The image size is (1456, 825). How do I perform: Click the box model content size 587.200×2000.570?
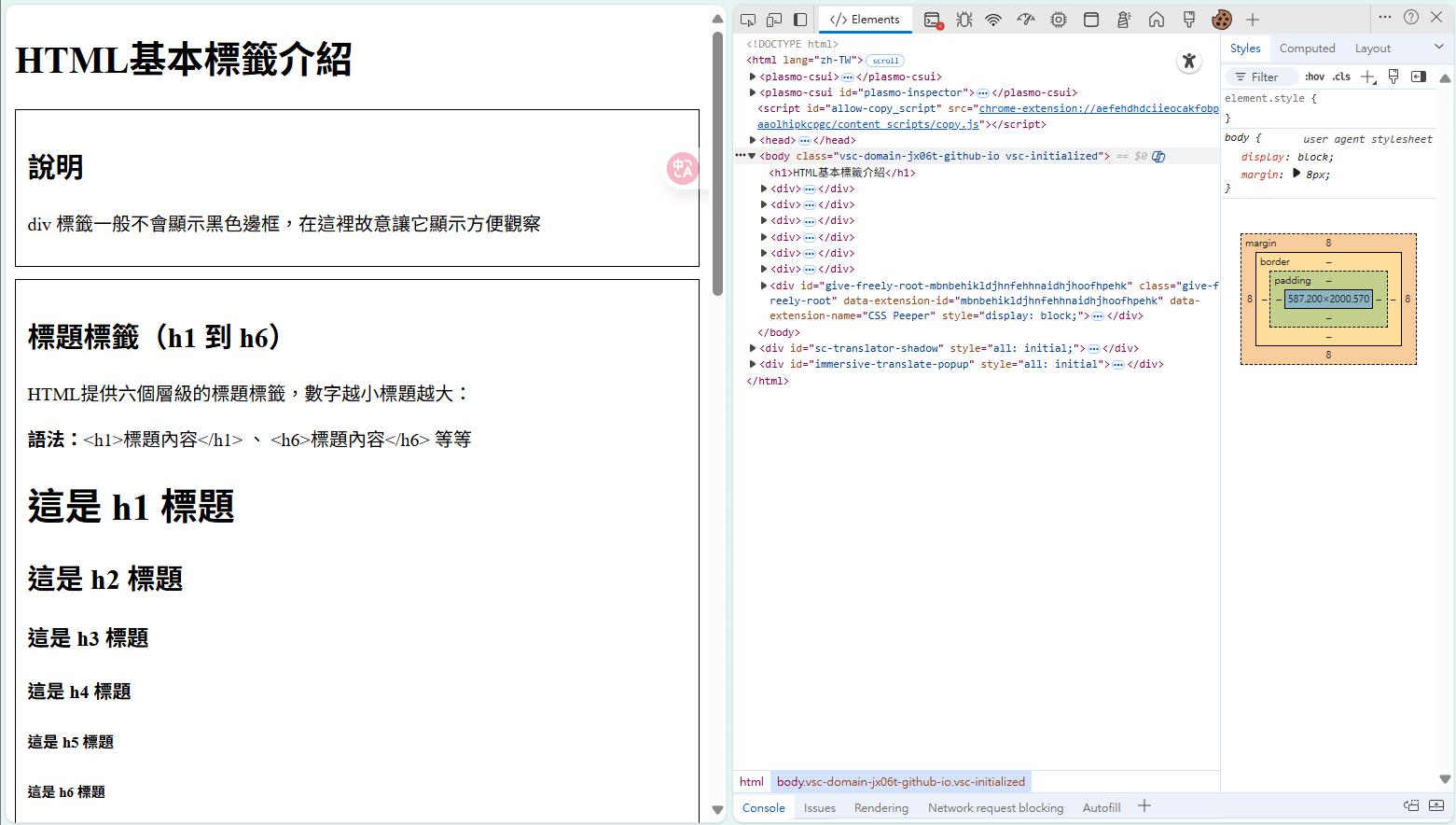coord(1328,299)
